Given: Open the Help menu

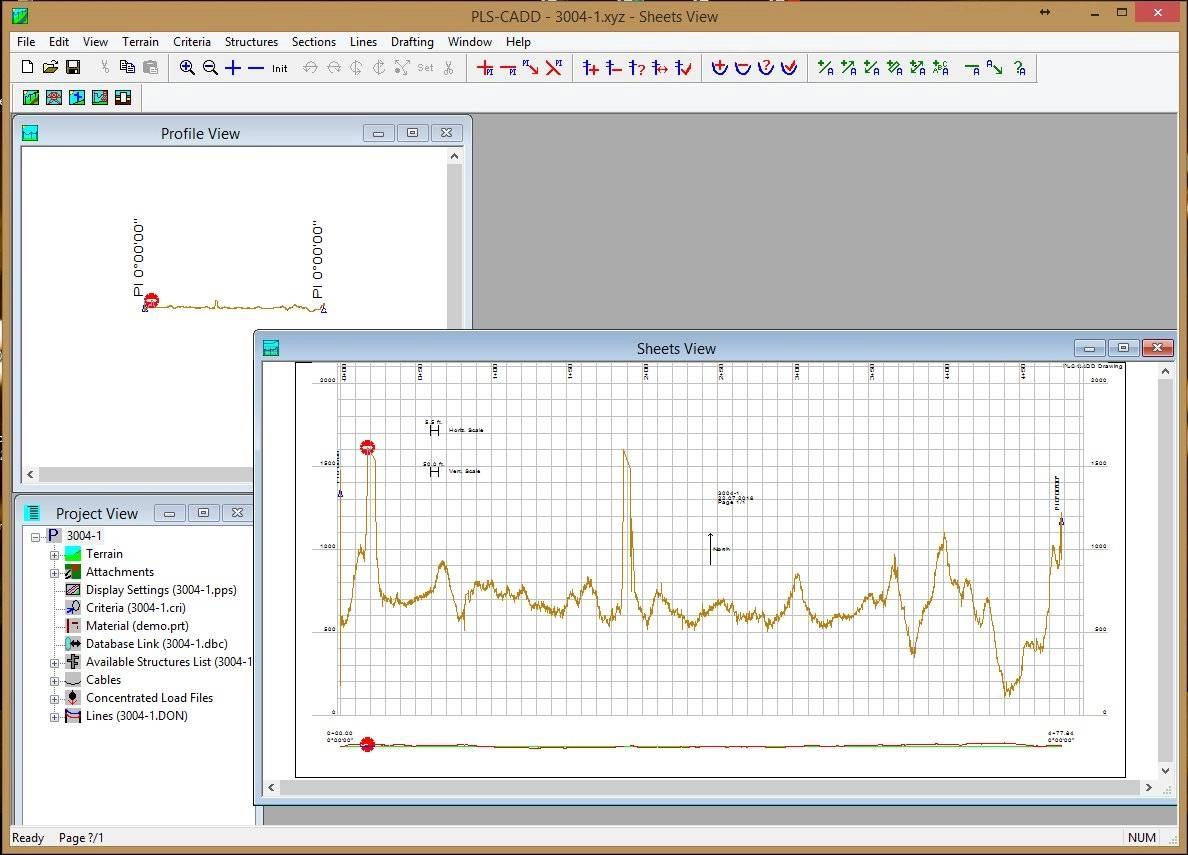Looking at the screenshot, I should [518, 42].
